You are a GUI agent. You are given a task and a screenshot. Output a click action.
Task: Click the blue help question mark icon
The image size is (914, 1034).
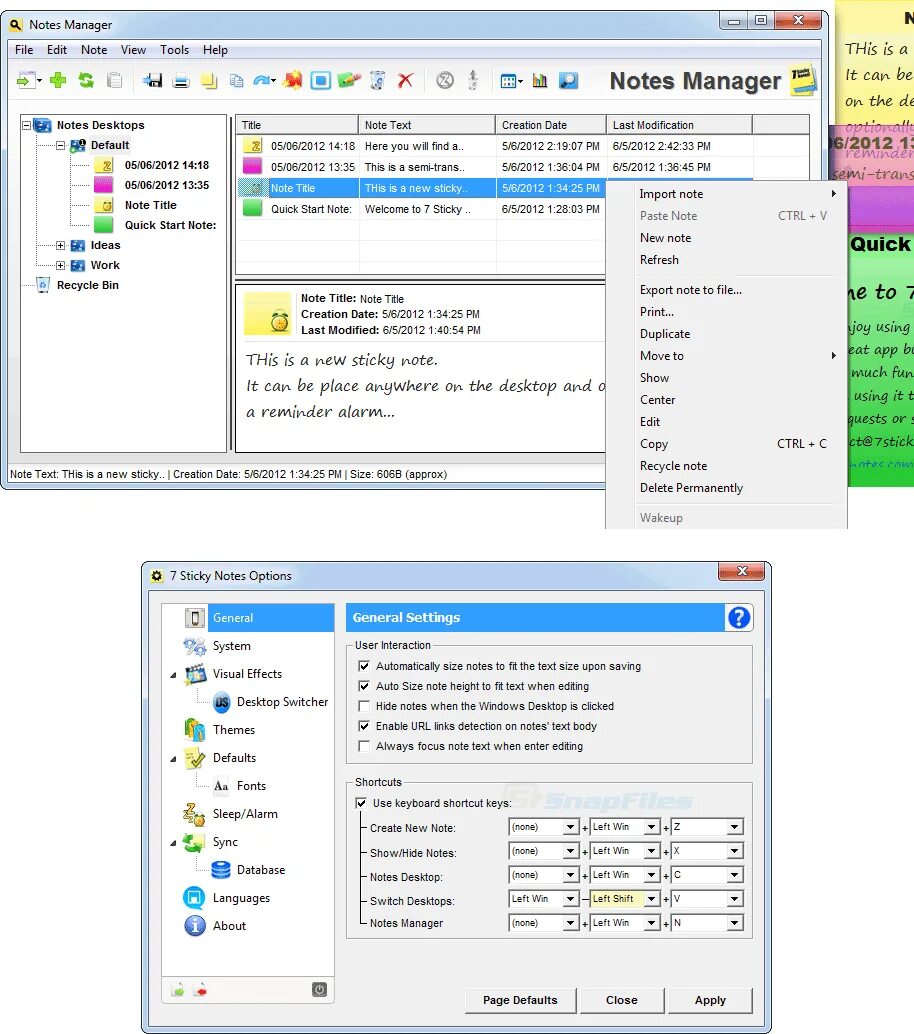pyautogui.click(x=739, y=618)
